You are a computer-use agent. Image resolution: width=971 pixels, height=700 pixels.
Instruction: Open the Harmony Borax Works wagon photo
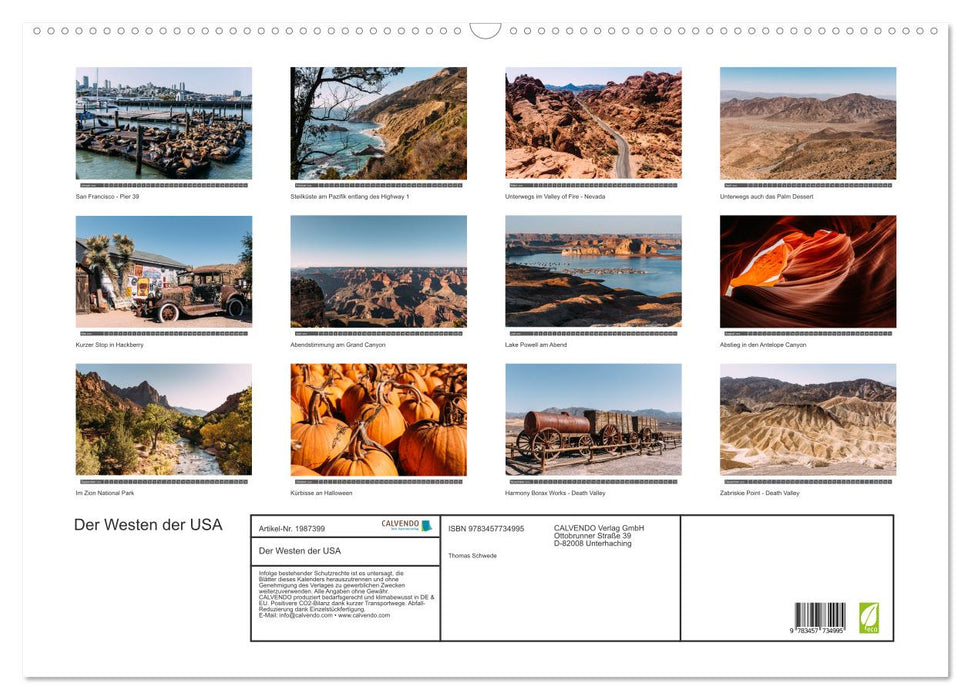click(593, 419)
